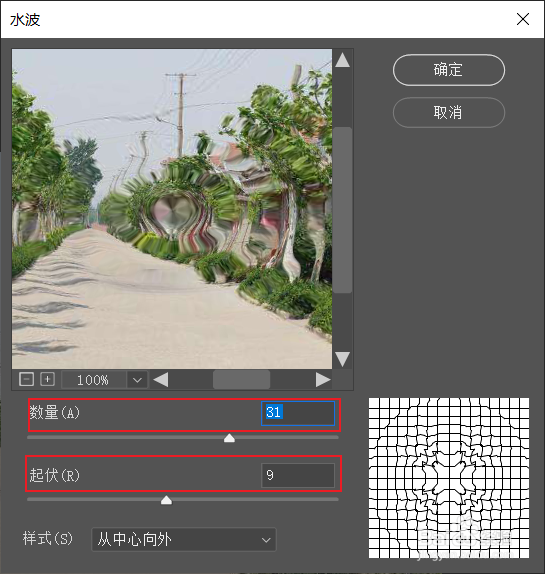The height and width of the screenshot is (574, 545).
Task: Click the horizontal preview scrollbar thumb
Action: [242, 380]
